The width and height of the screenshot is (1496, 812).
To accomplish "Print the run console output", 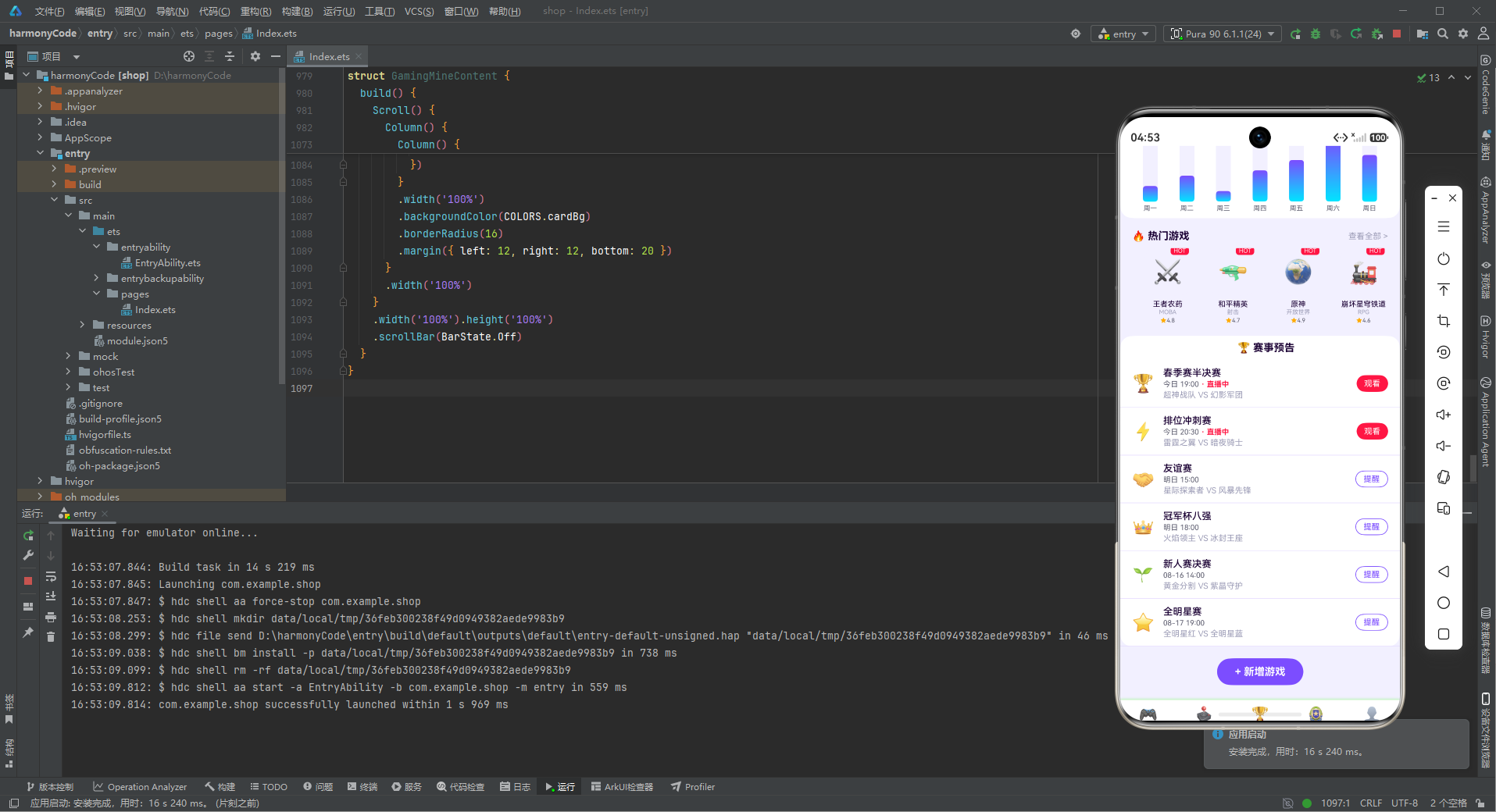I will pyautogui.click(x=51, y=617).
